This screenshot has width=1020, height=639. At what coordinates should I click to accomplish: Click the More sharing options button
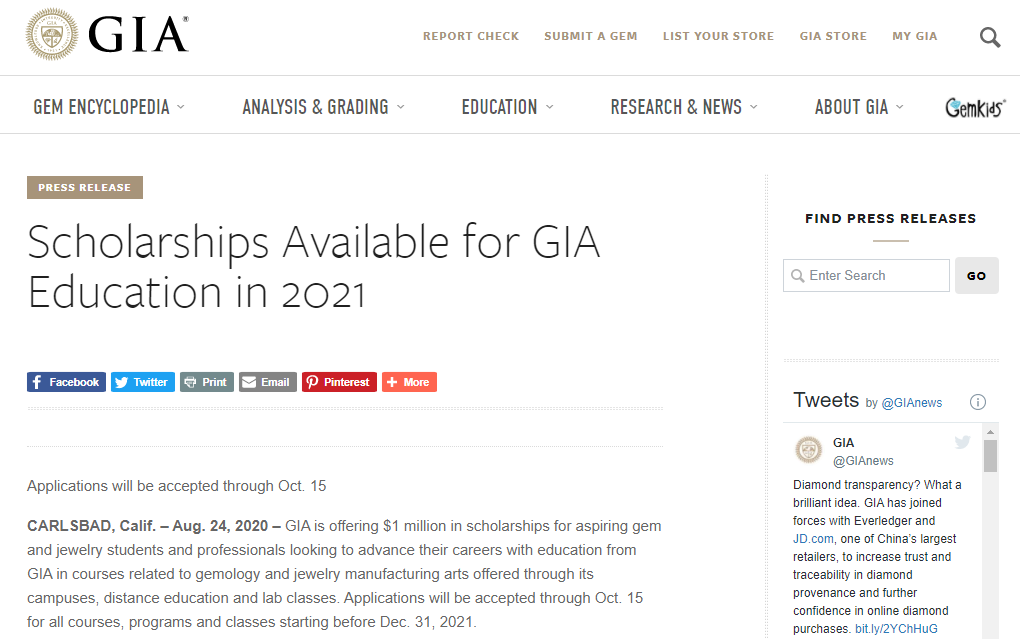click(409, 382)
